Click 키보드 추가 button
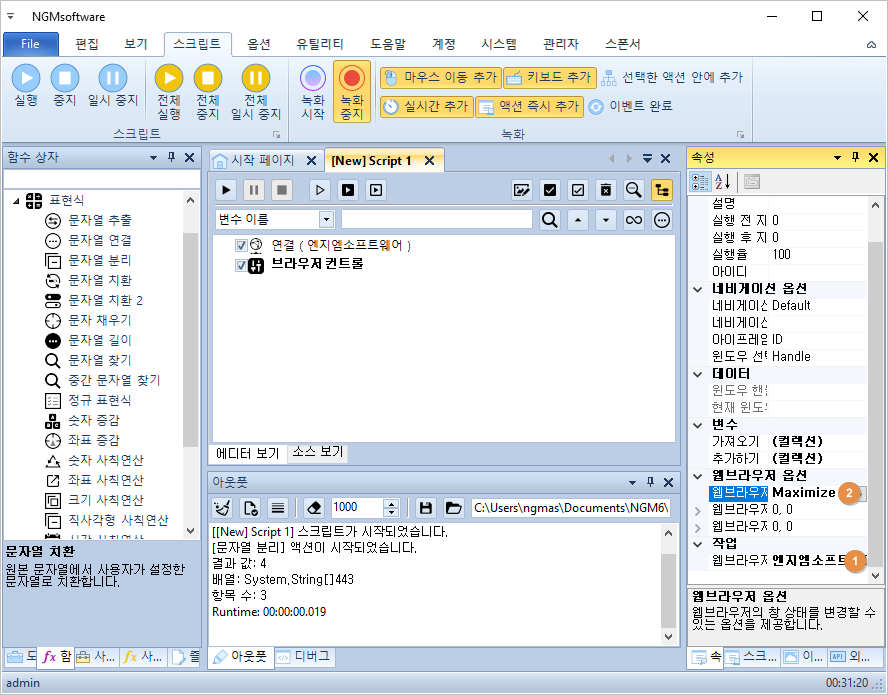This screenshot has height=695, width=888. (x=550, y=78)
